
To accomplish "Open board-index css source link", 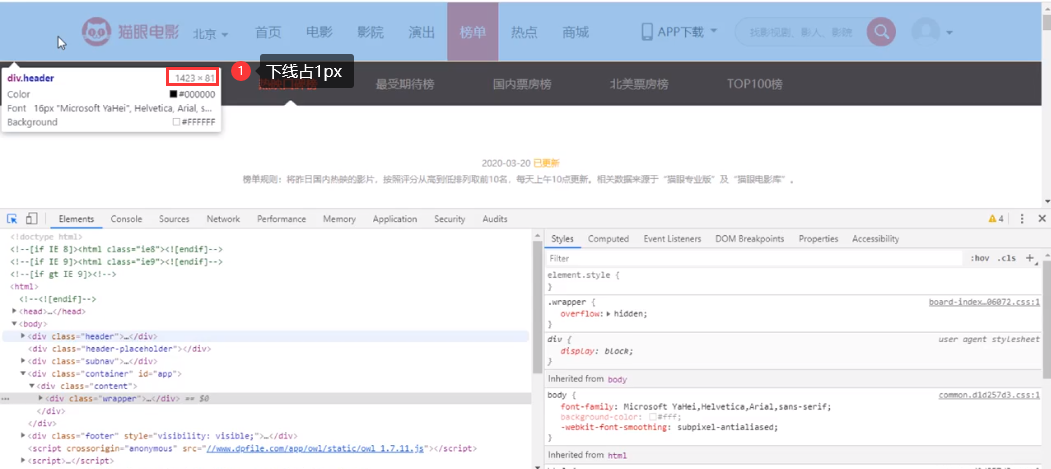I will 984,302.
